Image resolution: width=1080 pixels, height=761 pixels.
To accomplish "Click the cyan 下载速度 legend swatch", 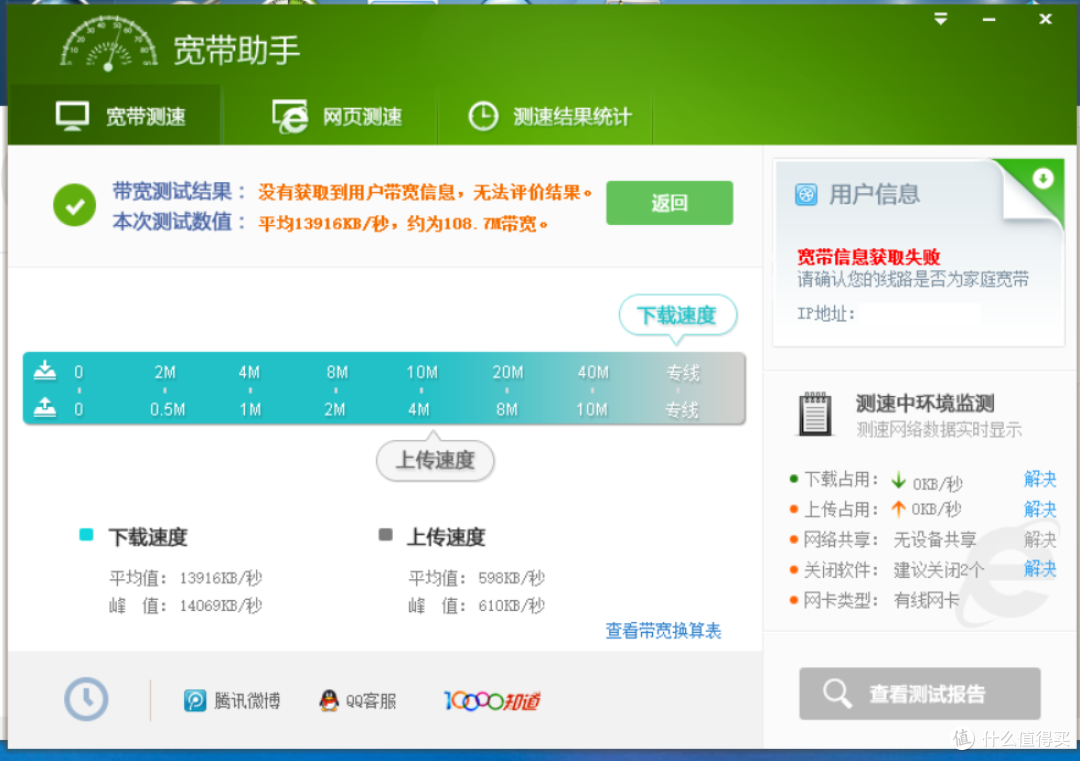I will [x=86, y=534].
